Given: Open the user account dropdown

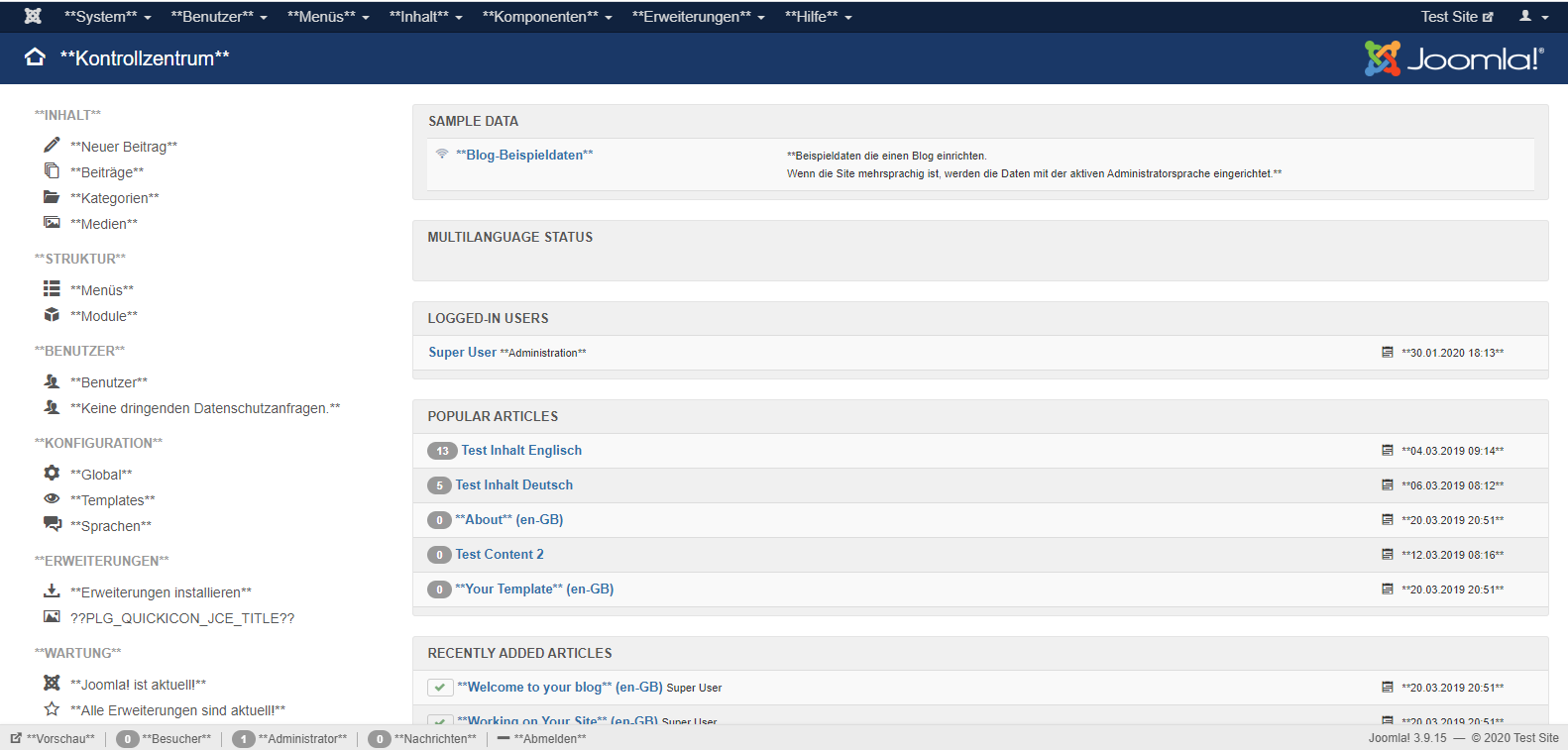Looking at the screenshot, I should (x=1532, y=17).
